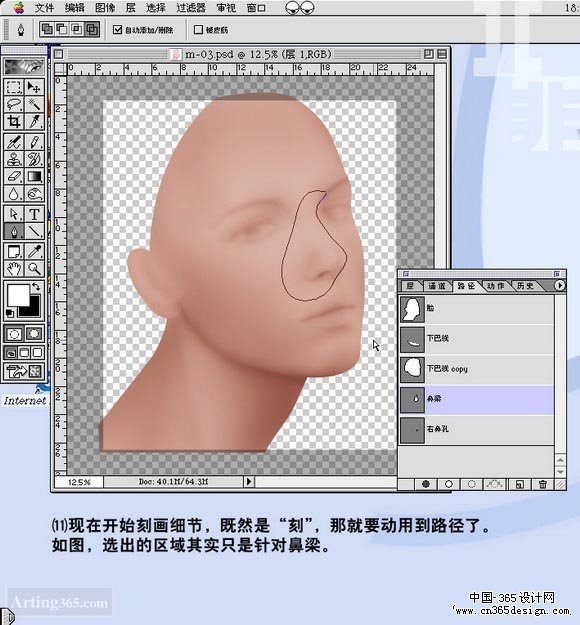
Task: Open status bar popup arrow next to Doc size
Action: click(x=249, y=482)
